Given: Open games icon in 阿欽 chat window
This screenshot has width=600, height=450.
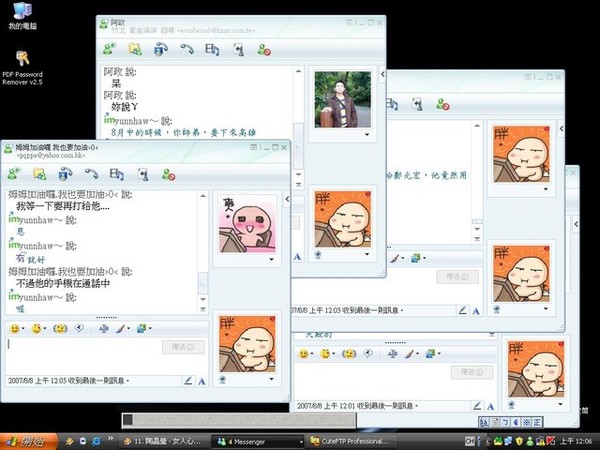Looking at the screenshot, I should tap(238, 50).
